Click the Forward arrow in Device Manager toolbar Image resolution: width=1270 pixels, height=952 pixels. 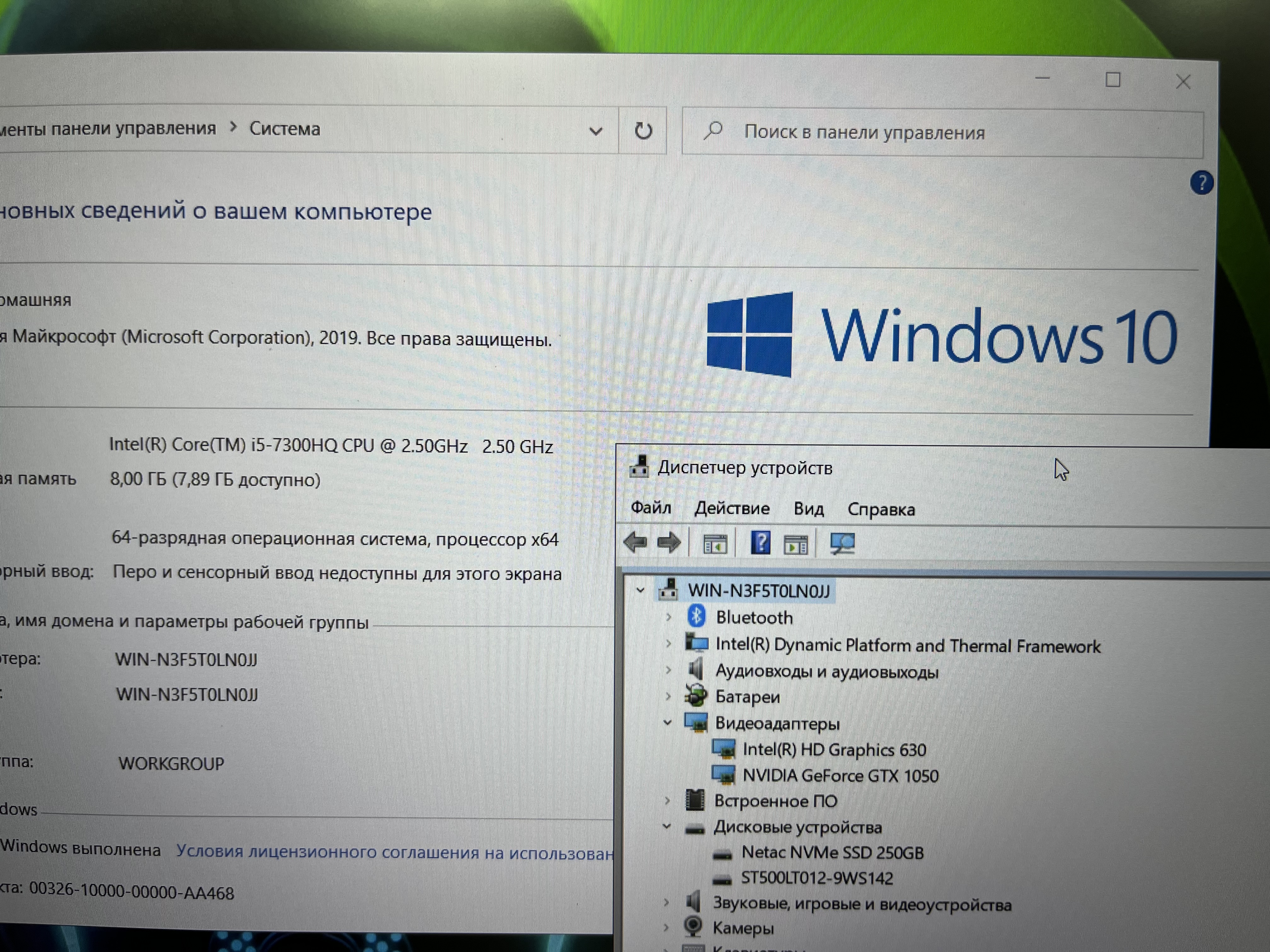coord(668,542)
